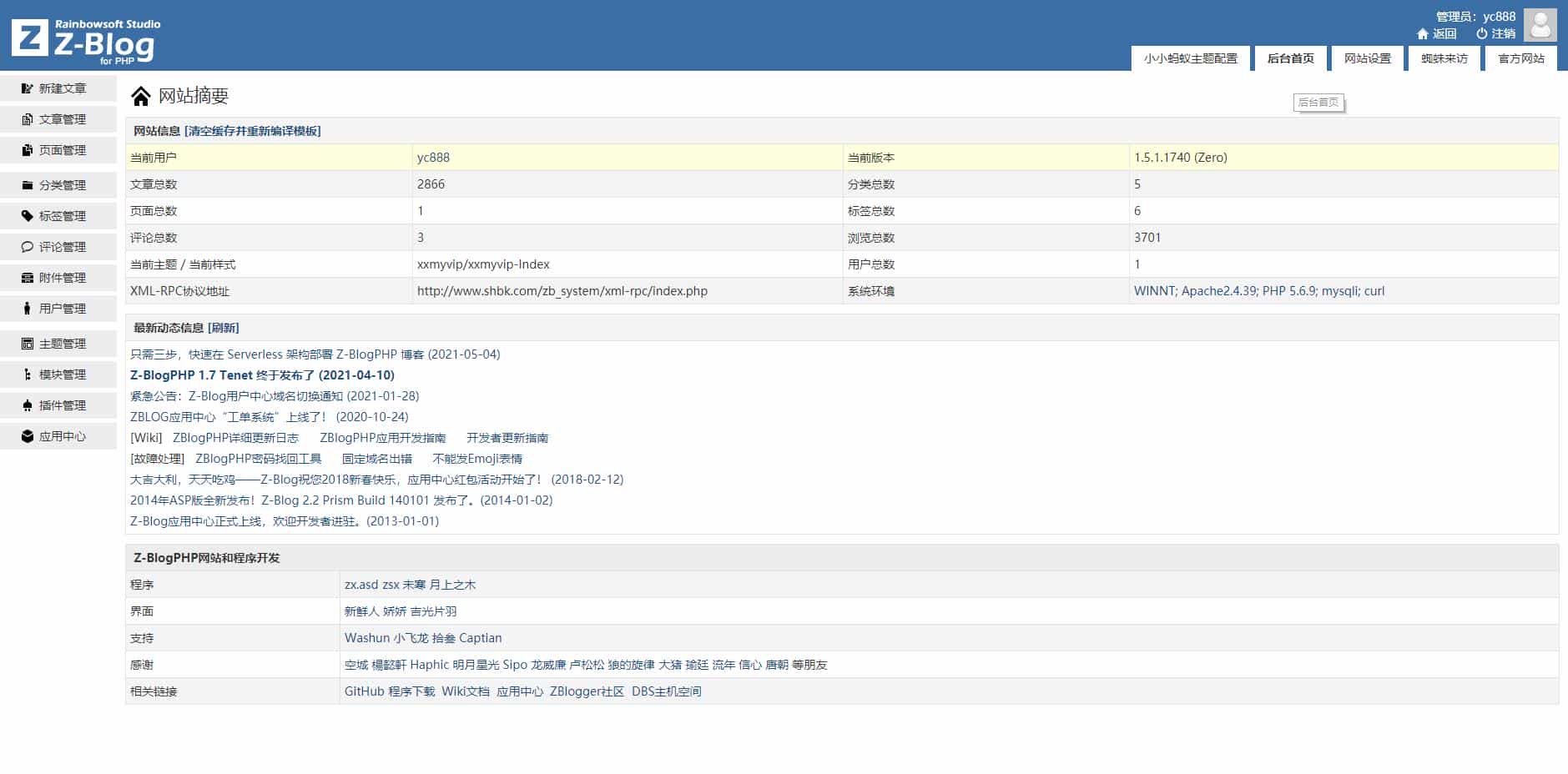The width and height of the screenshot is (1568, 774).
Task: Click the category management folder icon
Action: [x=28, y=185]
